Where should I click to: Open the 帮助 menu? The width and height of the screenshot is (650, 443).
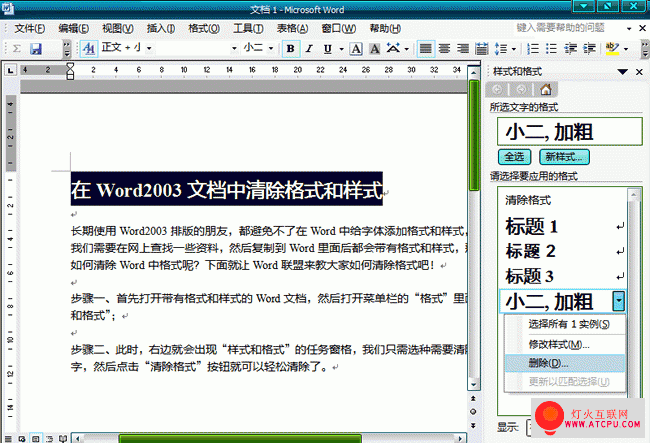385,28
